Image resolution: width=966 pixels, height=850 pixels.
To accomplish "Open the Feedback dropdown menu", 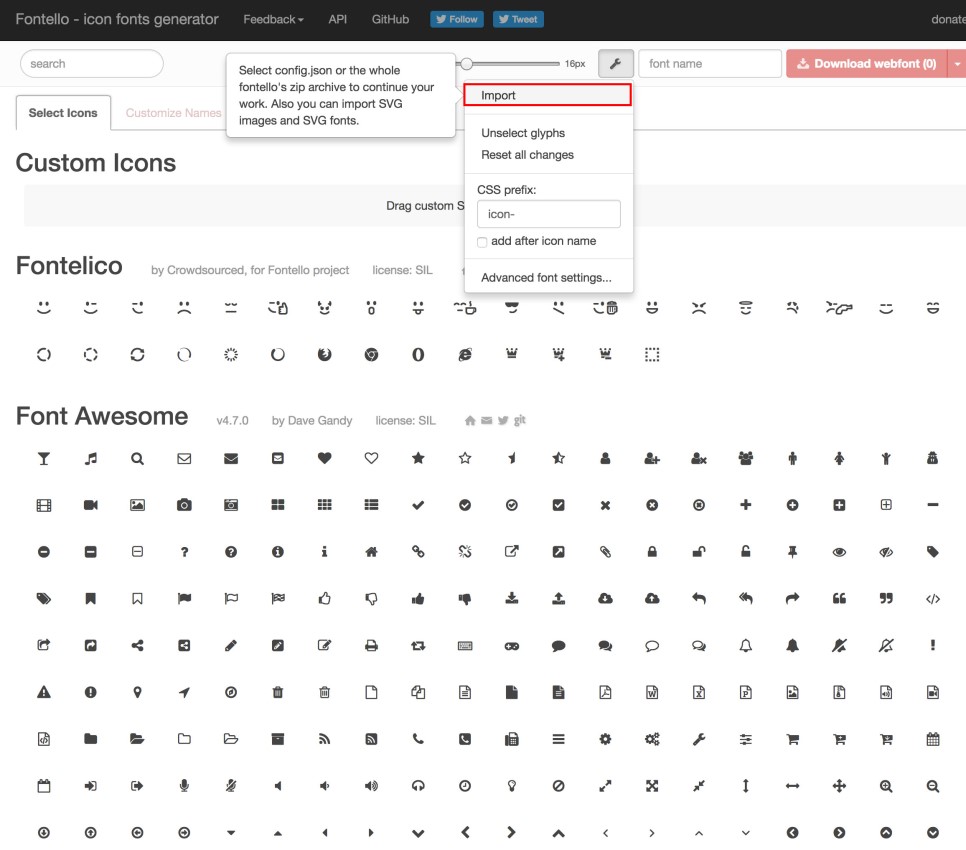I will [x=274, y=19].
